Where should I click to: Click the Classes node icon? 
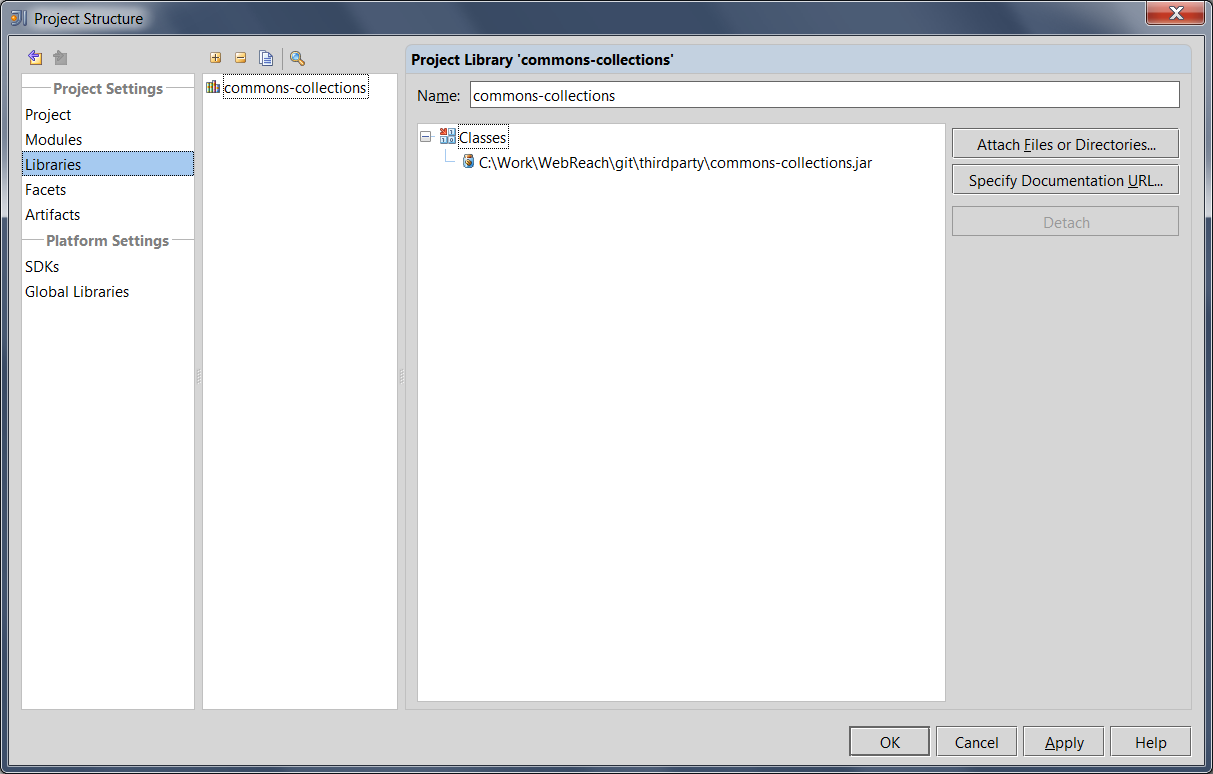click(447, 137)
